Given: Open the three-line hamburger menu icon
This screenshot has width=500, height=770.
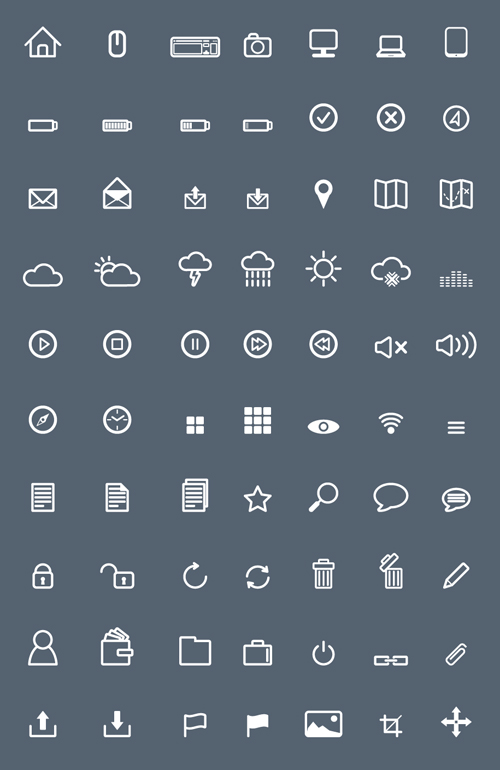Looking at the screenshot, I should [456, 428].
